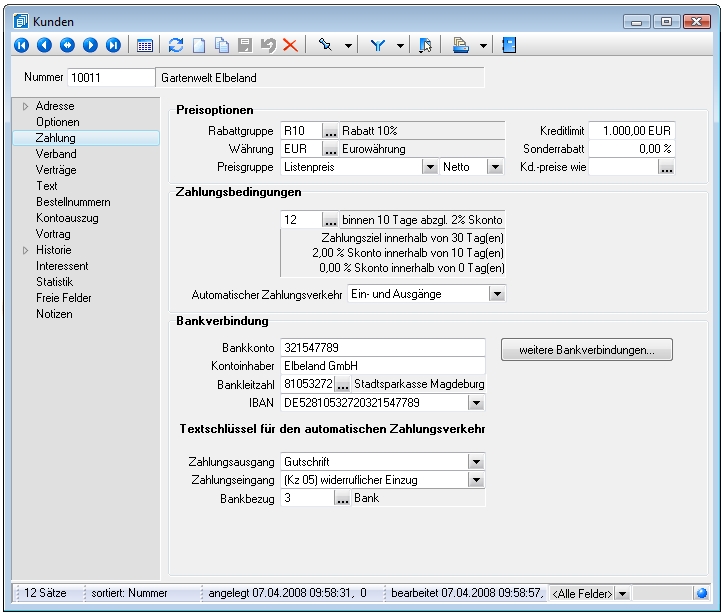The width and height of the screenshot is (723, 615).
Task: Expand the Adresse tree node
Action: point(25,106)
